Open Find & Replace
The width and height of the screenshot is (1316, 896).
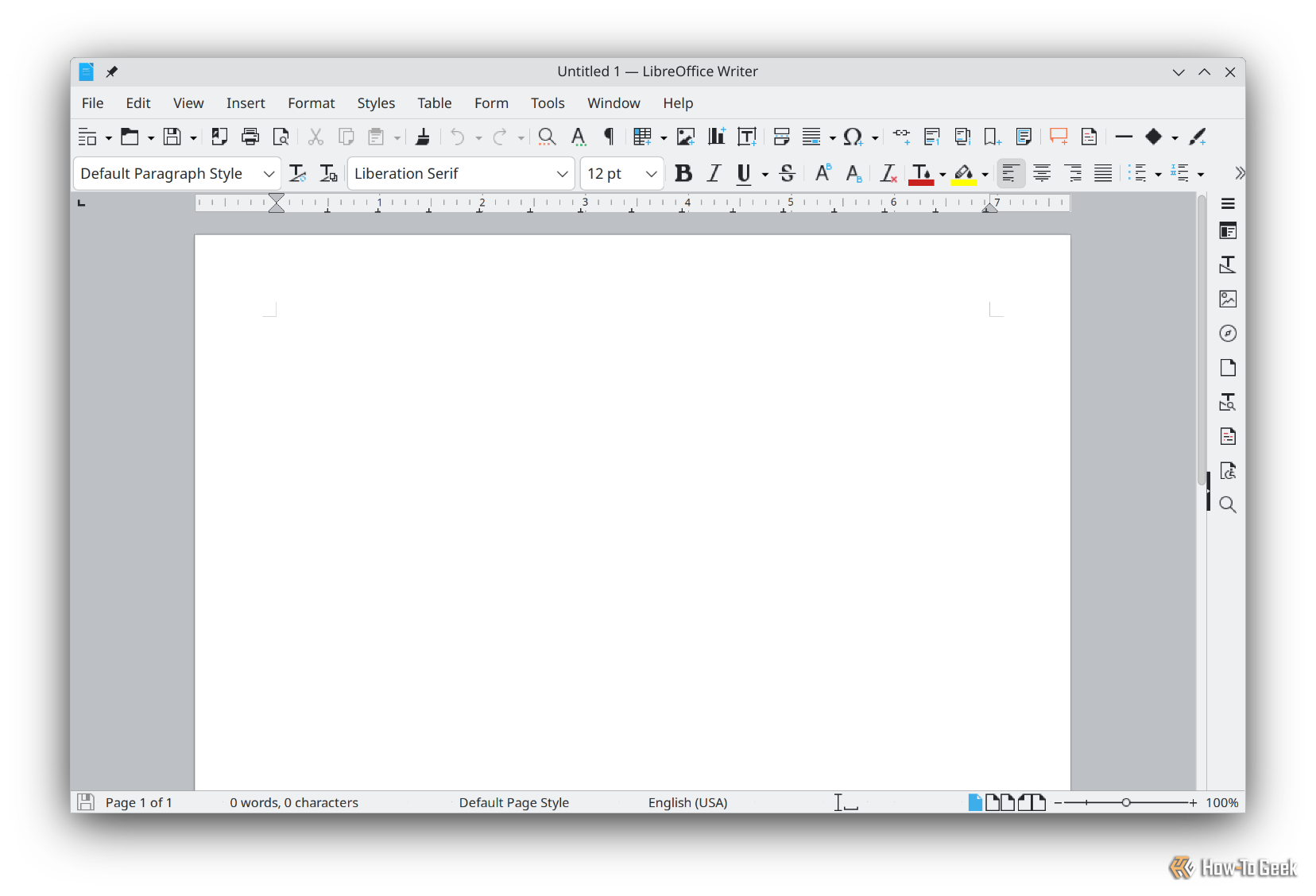coord(547,136)
